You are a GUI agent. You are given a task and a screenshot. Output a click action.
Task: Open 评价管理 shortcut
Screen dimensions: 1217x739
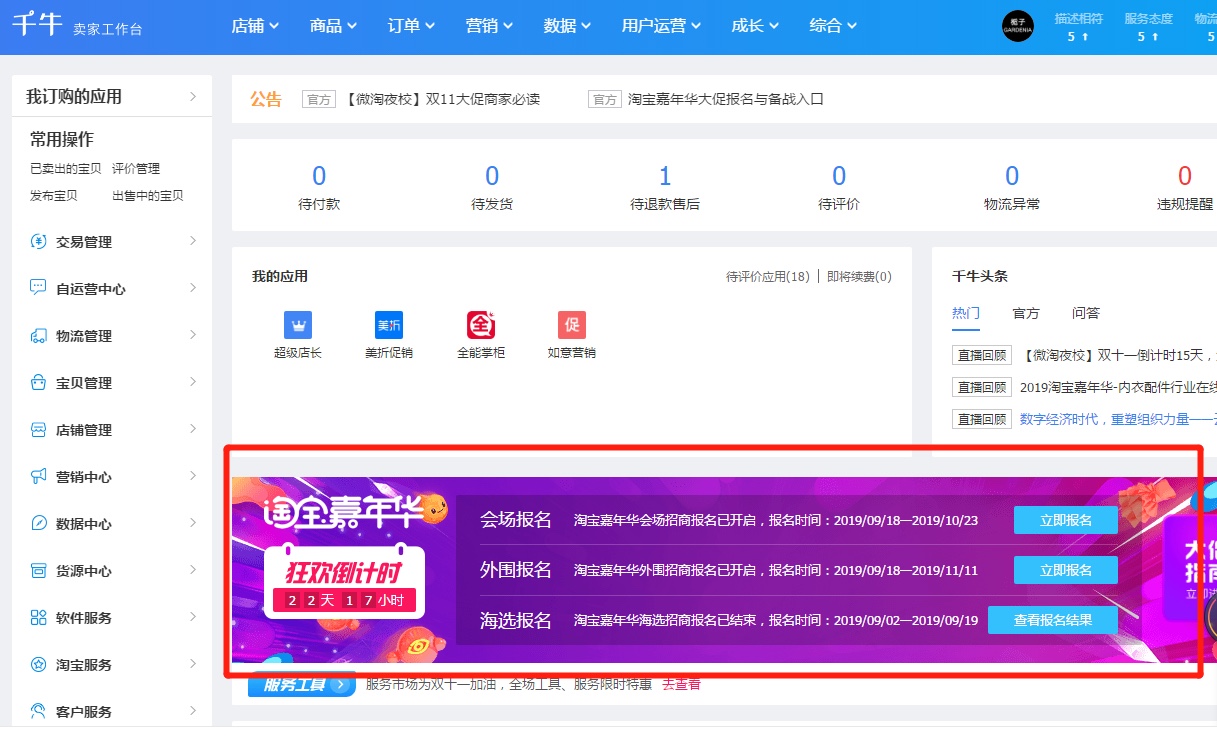(x=136, y=169)
